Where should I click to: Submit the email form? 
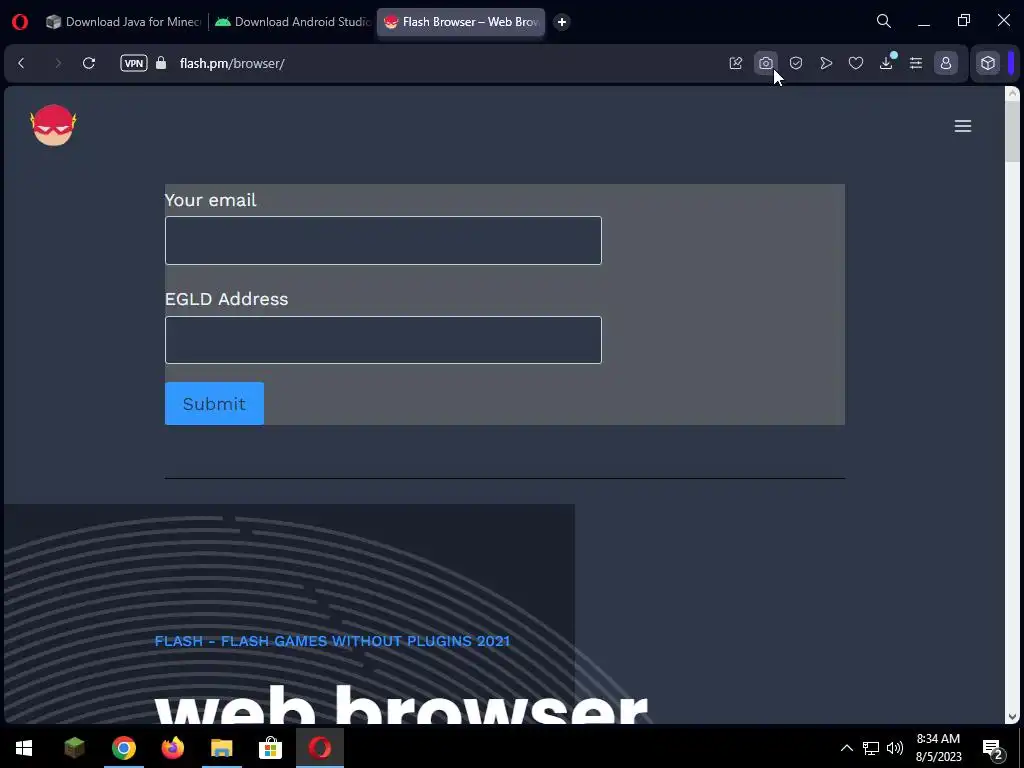[x=214, y=404]
